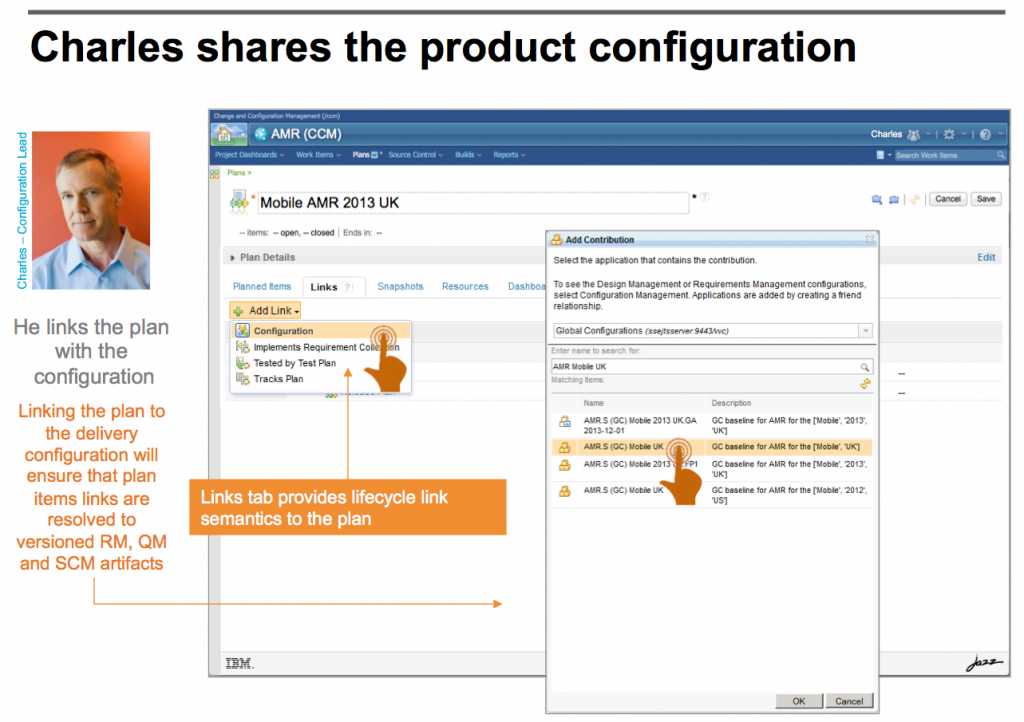
Task: Click the search magnifier in the name search field
Action: pyautogui.click(x=865, y=367)
